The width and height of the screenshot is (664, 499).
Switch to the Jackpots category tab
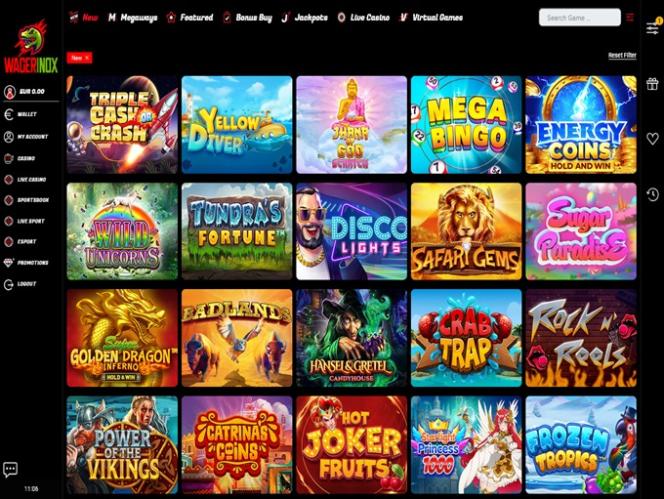click(x=304, y=18)
